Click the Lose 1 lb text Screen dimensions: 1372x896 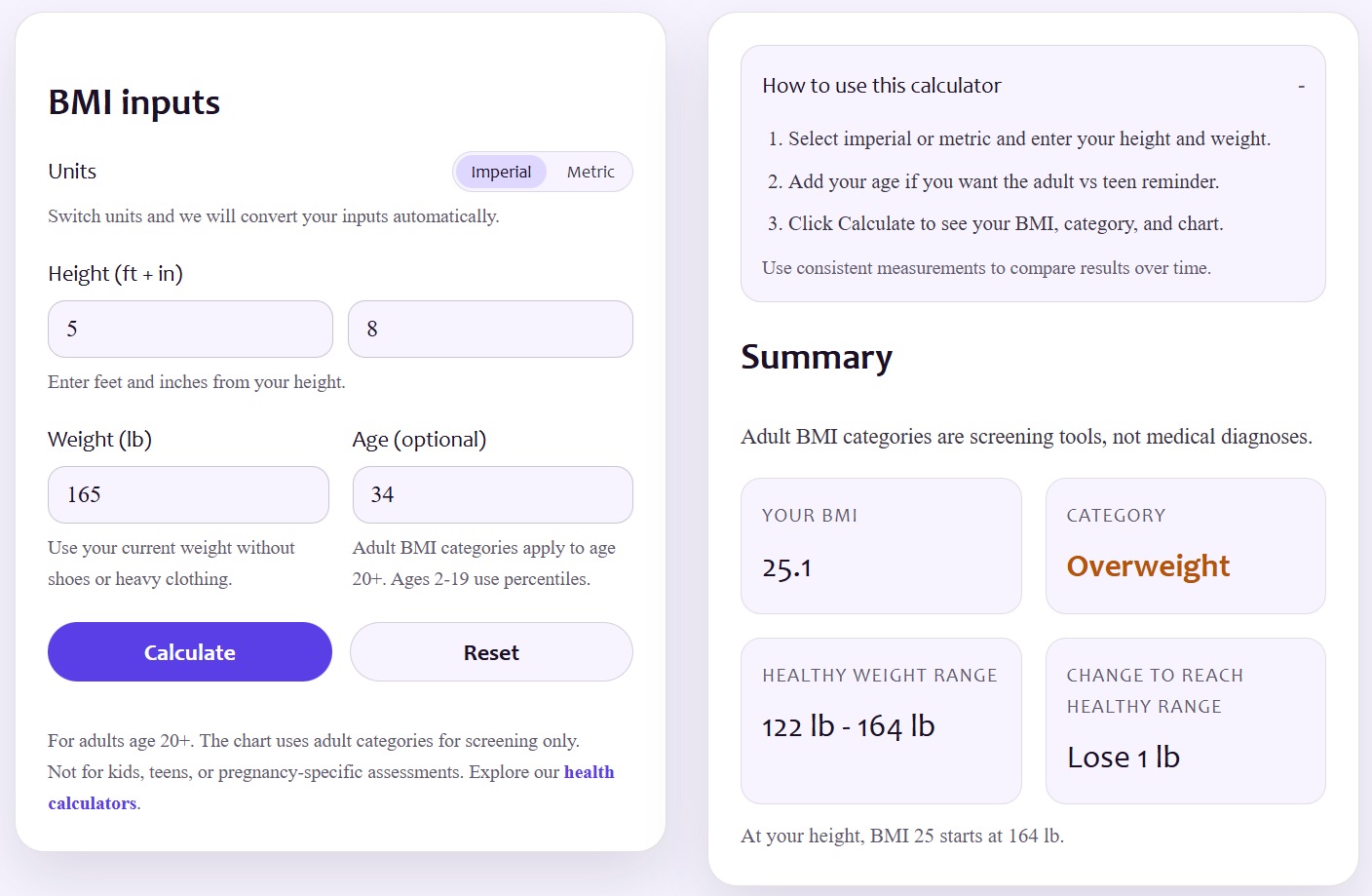(1123, 757)
